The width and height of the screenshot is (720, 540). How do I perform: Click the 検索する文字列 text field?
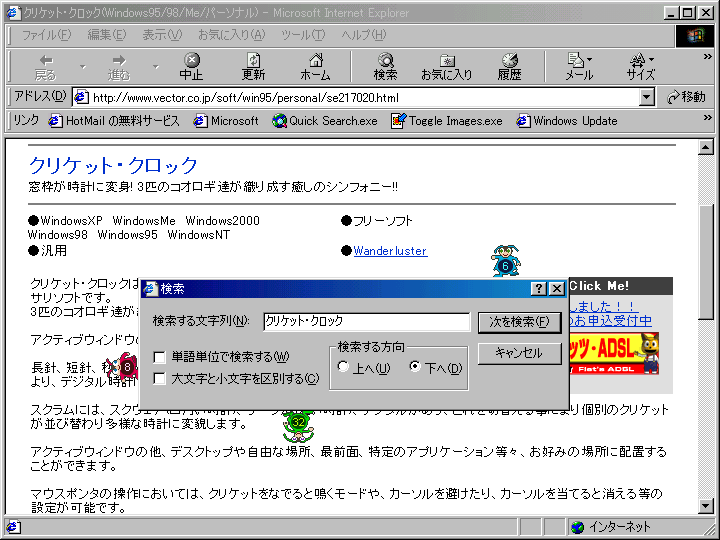click(x=366, y=321)
